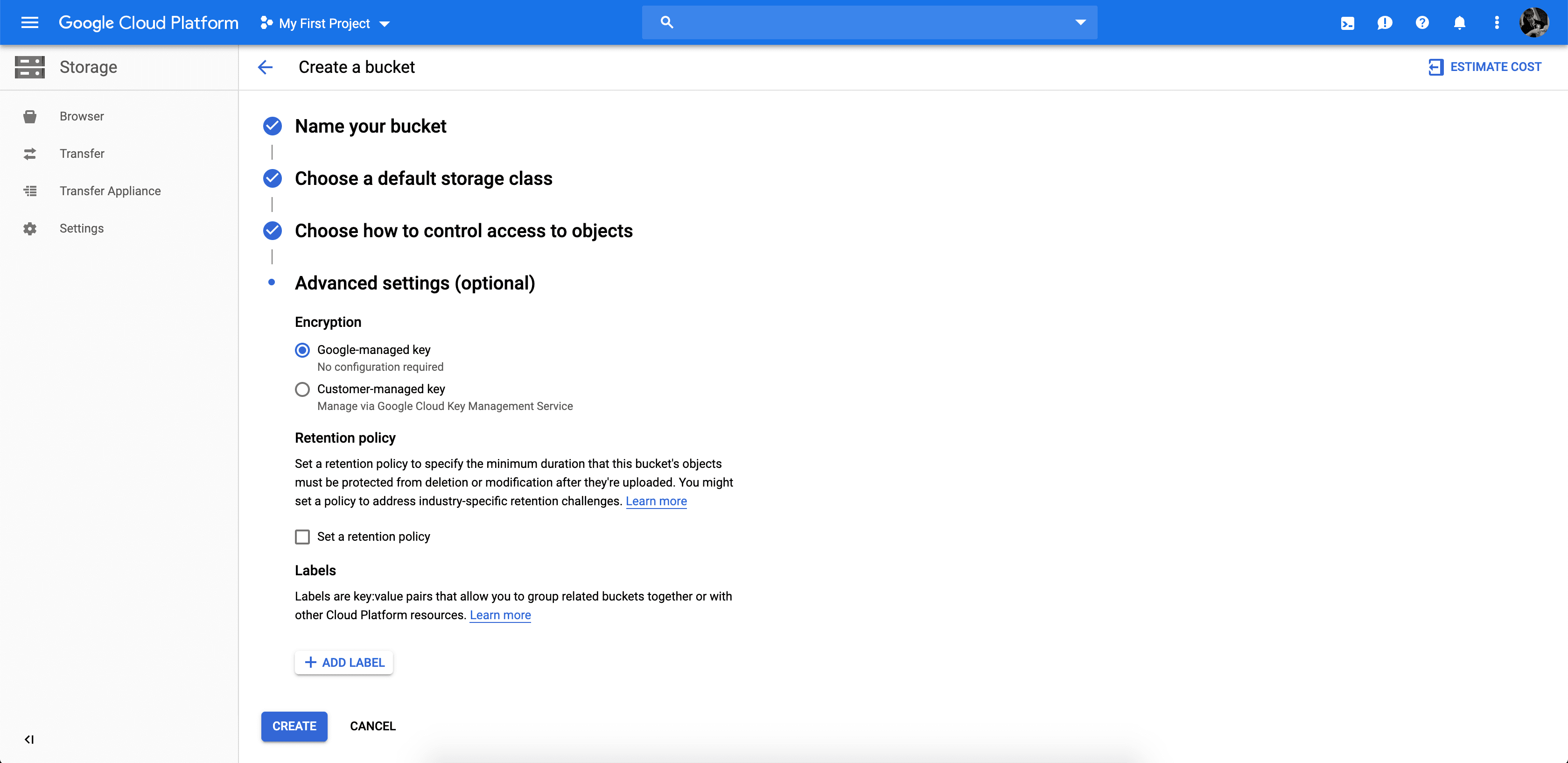This screenshot has width=1568, height=763.
Task: Open the feedback icon
Action: pyautogui.click(x=1385, y=22)
